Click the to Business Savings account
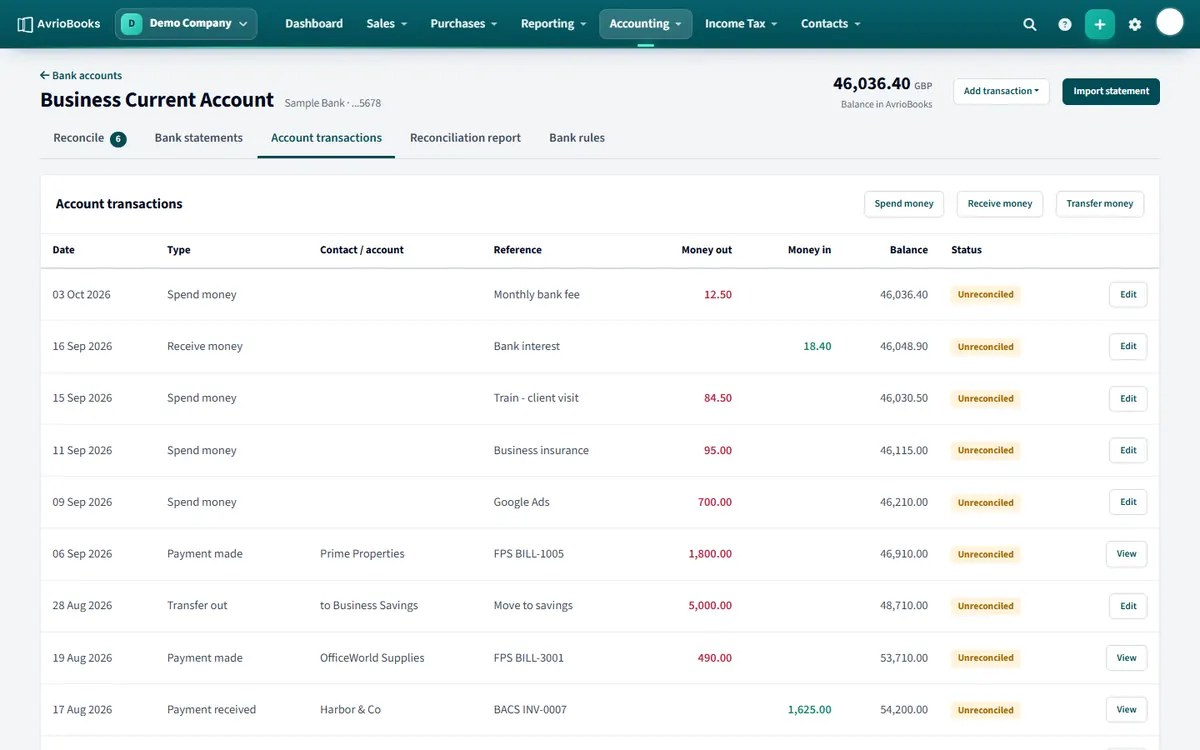The height and width of the screenshot is (750, 1200). tap(369, 606)
